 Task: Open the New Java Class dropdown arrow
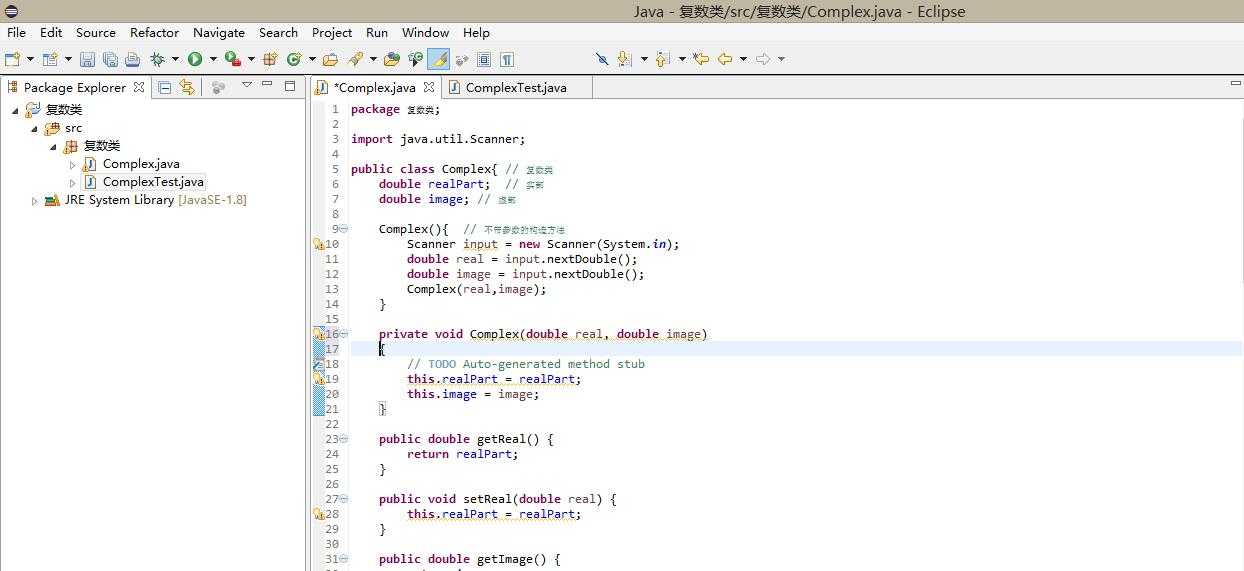pos(312,59)
